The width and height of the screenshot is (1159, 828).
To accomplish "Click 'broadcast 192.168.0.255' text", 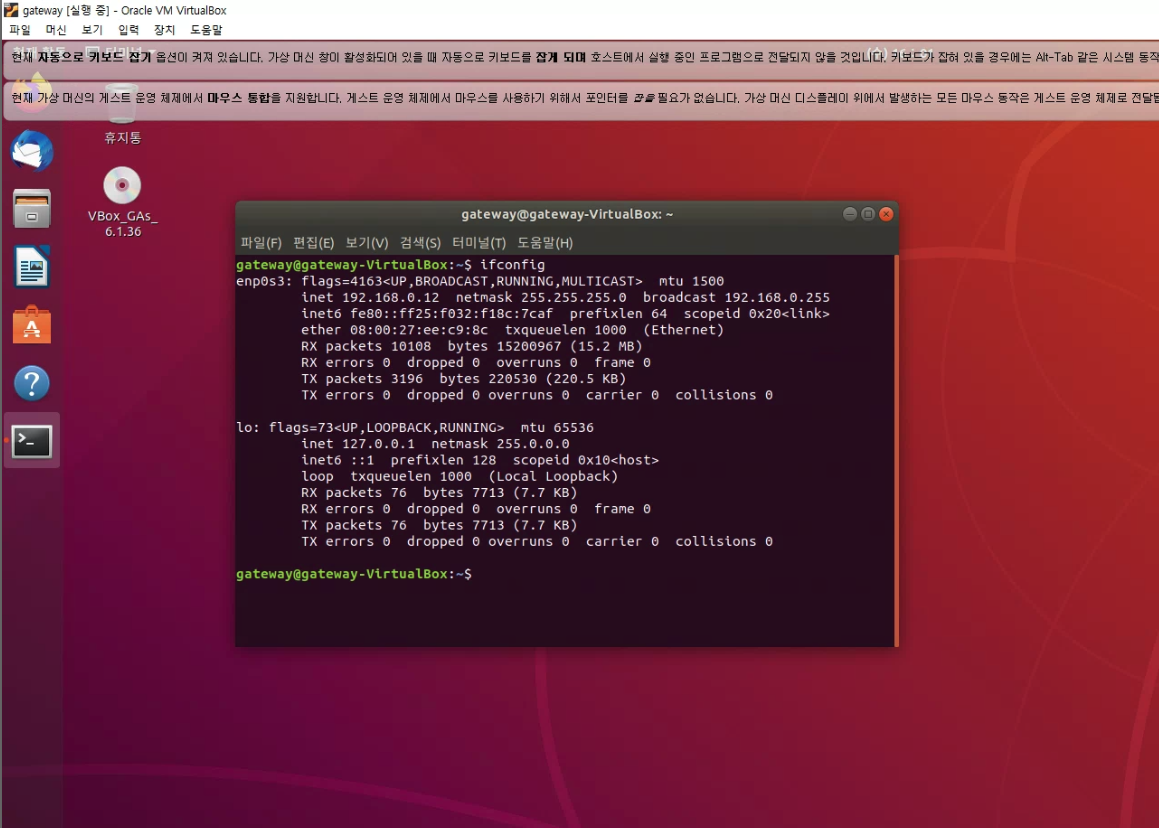I will (736, 297).
